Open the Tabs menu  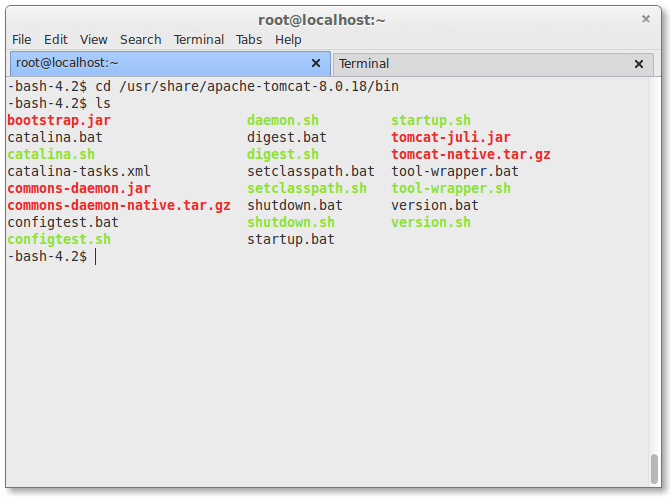click(x=249, y=39)
